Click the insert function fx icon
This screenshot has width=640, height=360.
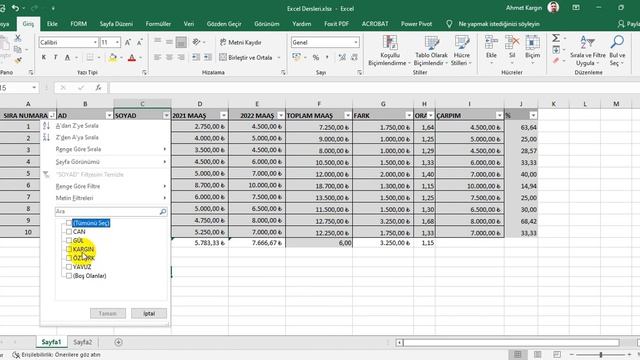98,87
